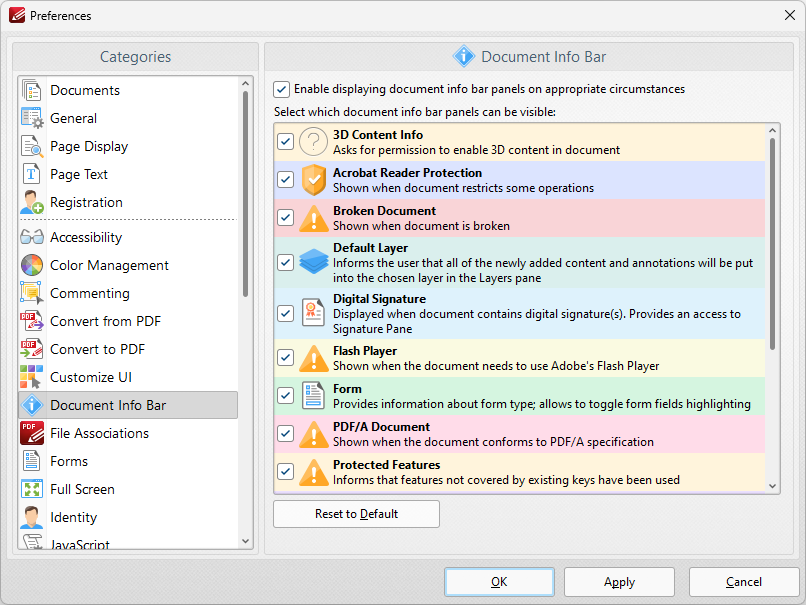Click the Categories list scrollbar thumb
This screenshot has height=605, width=806.
coord(245,194)
